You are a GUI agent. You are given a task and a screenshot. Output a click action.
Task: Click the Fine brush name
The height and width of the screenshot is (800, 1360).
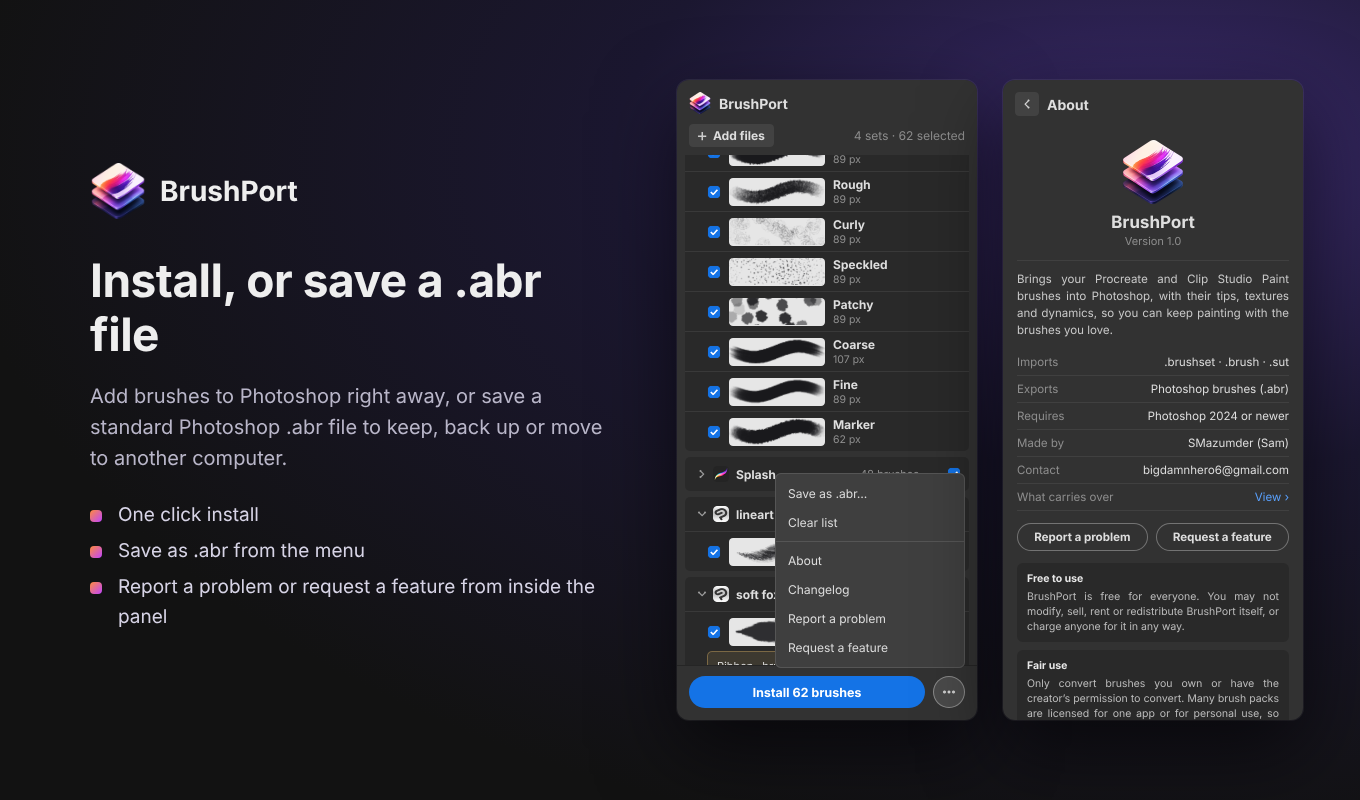pos(845,385)
